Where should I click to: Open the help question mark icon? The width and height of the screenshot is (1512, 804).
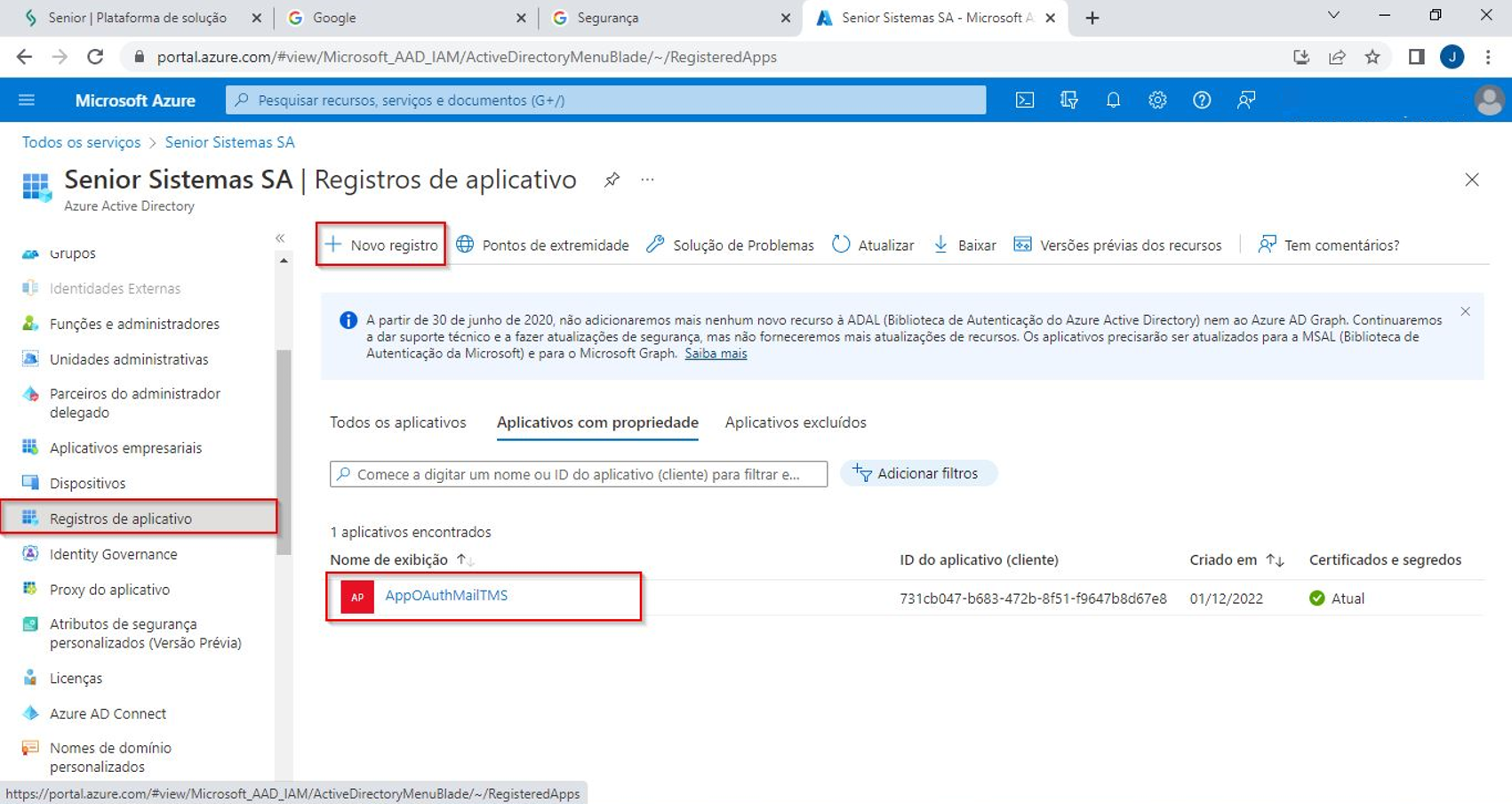[x=1202, y=100]
